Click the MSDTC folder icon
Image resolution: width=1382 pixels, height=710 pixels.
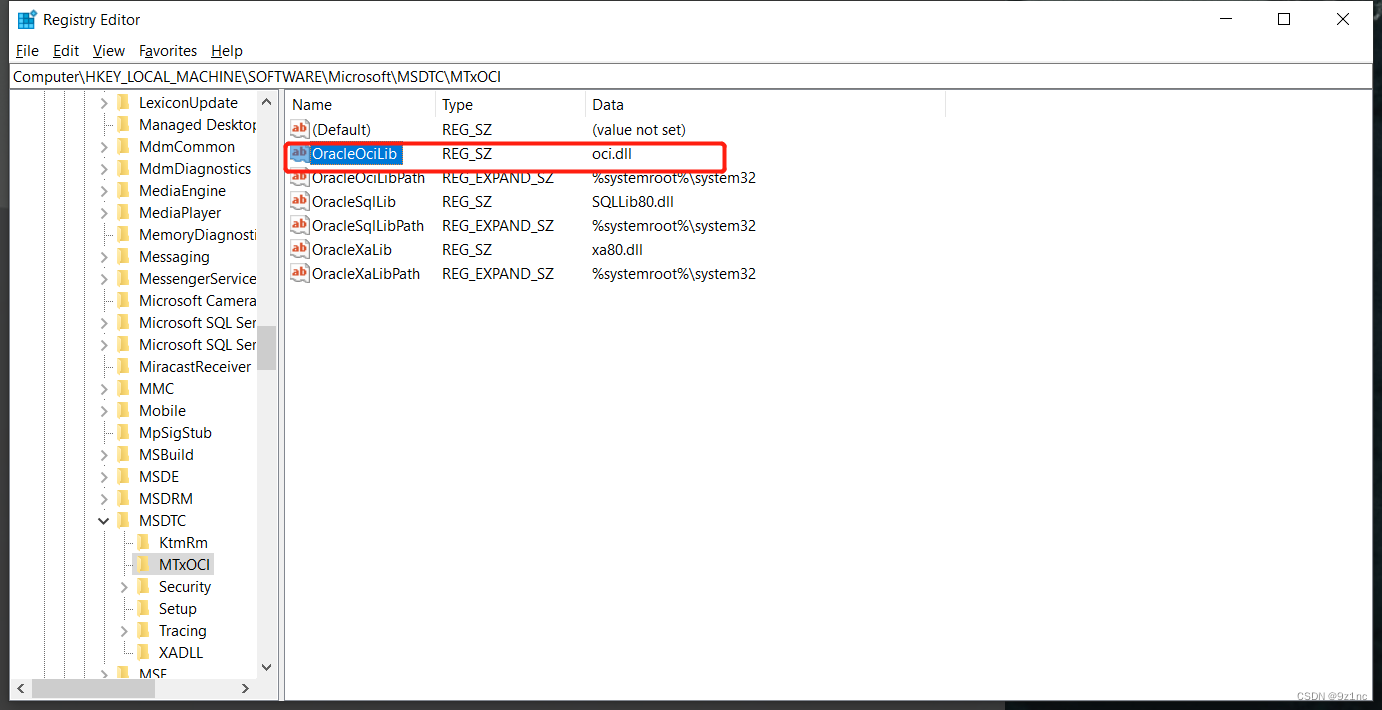tap(124, 521)
